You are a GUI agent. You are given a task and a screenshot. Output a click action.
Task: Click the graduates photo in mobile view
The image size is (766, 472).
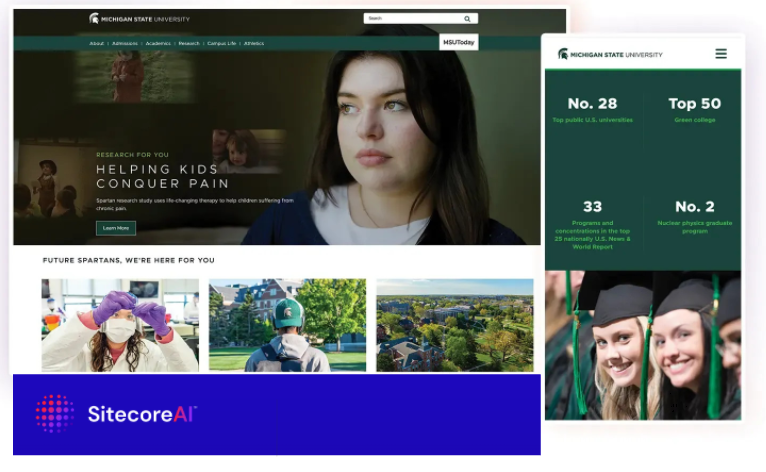[x=643, y=345]
